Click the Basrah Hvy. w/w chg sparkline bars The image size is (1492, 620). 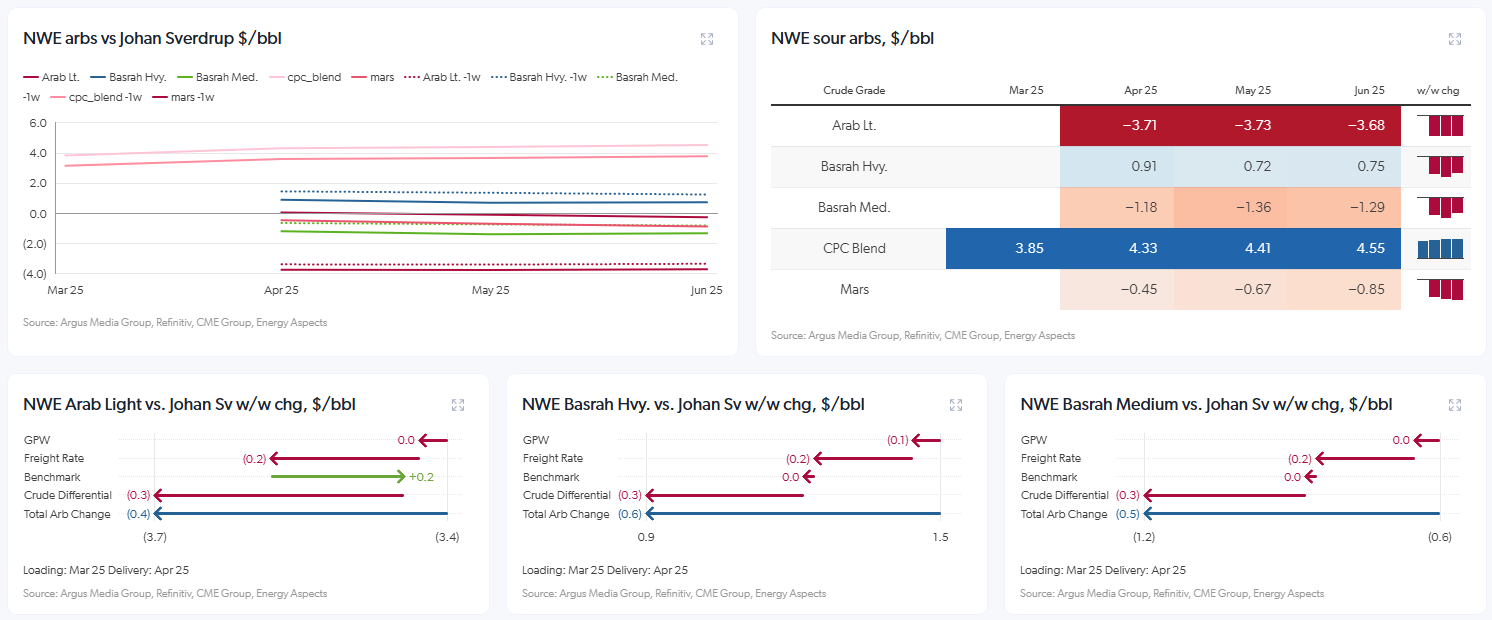(1440, 166)
